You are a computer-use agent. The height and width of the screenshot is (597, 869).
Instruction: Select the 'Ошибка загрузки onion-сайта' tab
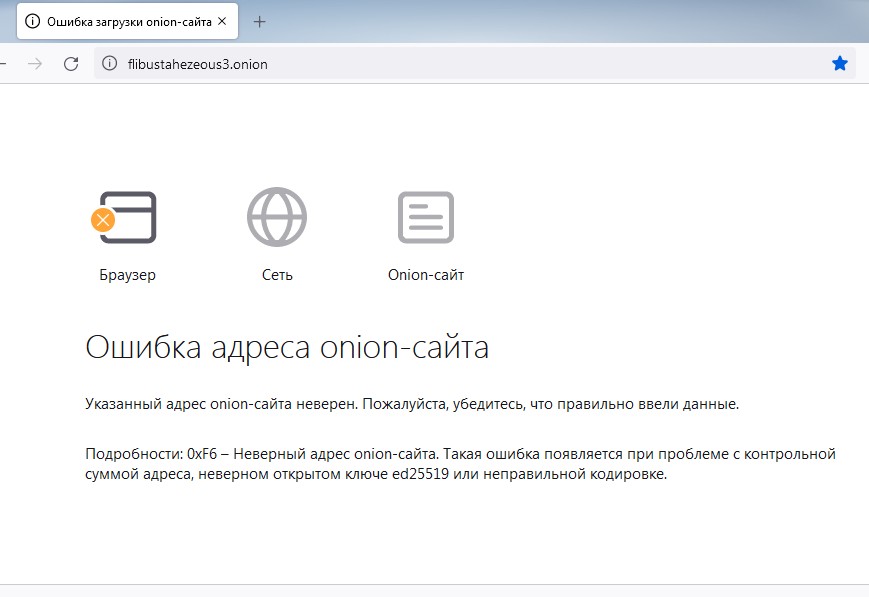coord(125,21)
